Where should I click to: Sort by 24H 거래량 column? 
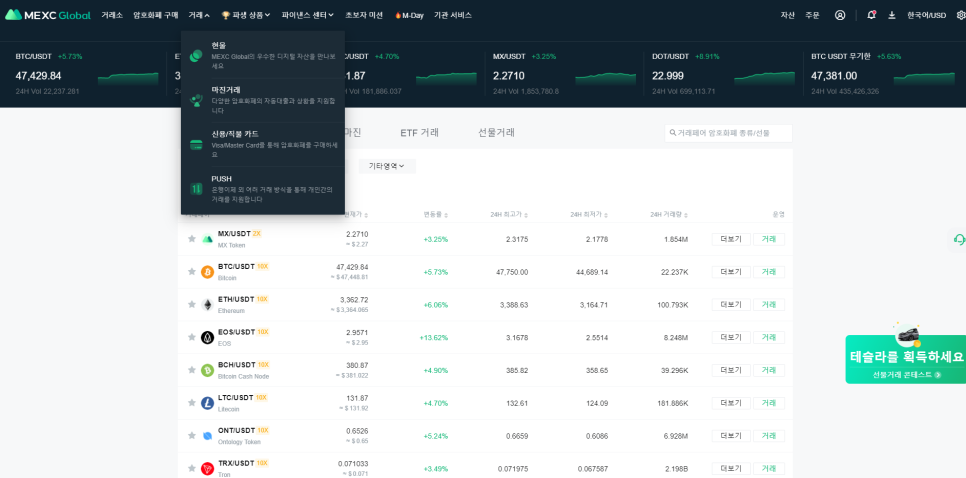669,214
